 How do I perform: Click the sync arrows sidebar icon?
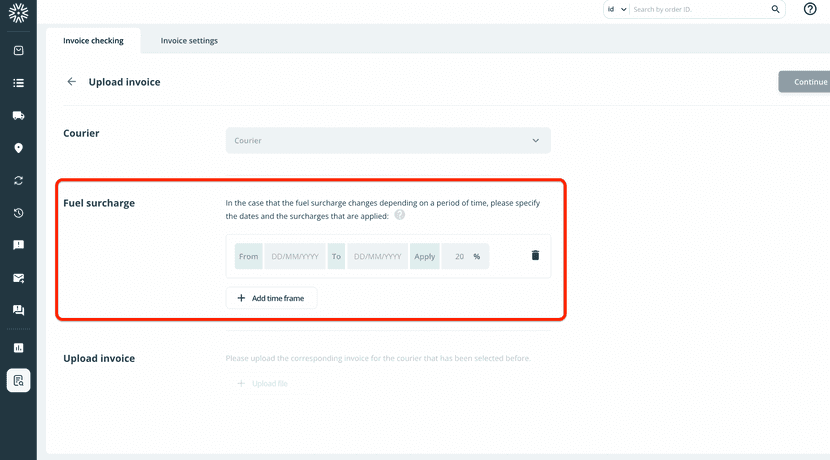(x=18, y=181)
